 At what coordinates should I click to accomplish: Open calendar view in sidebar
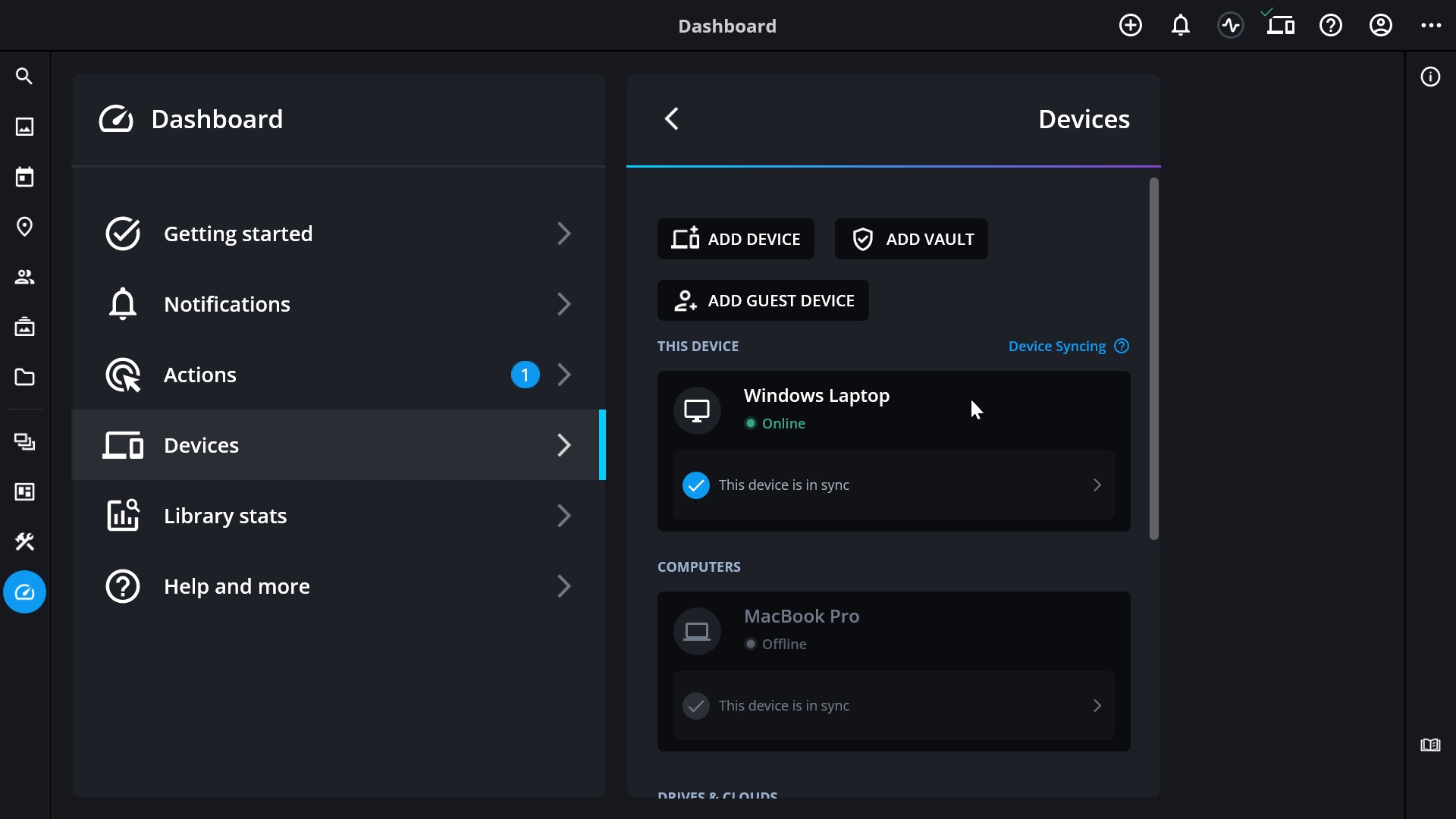tap(24, 177)
